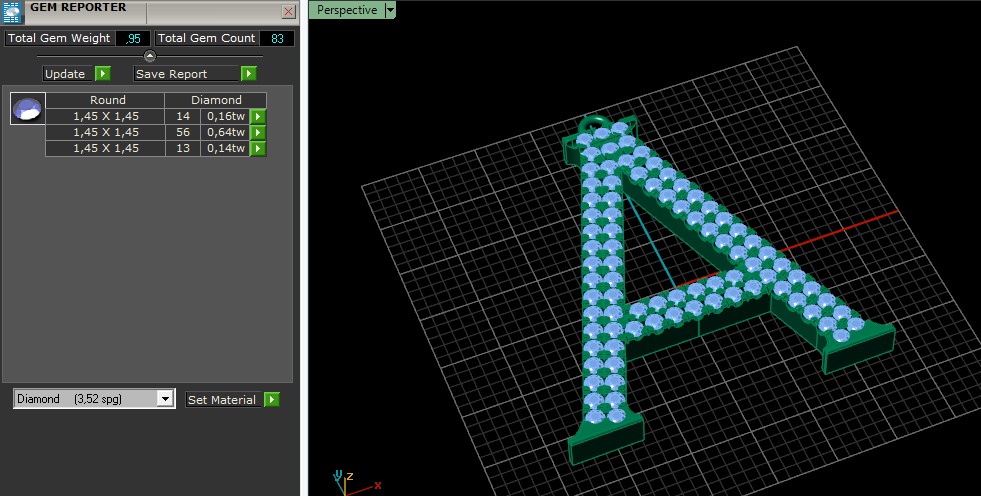Click the Update button
The image size is (981, 496).
click(x=68, y=74)
